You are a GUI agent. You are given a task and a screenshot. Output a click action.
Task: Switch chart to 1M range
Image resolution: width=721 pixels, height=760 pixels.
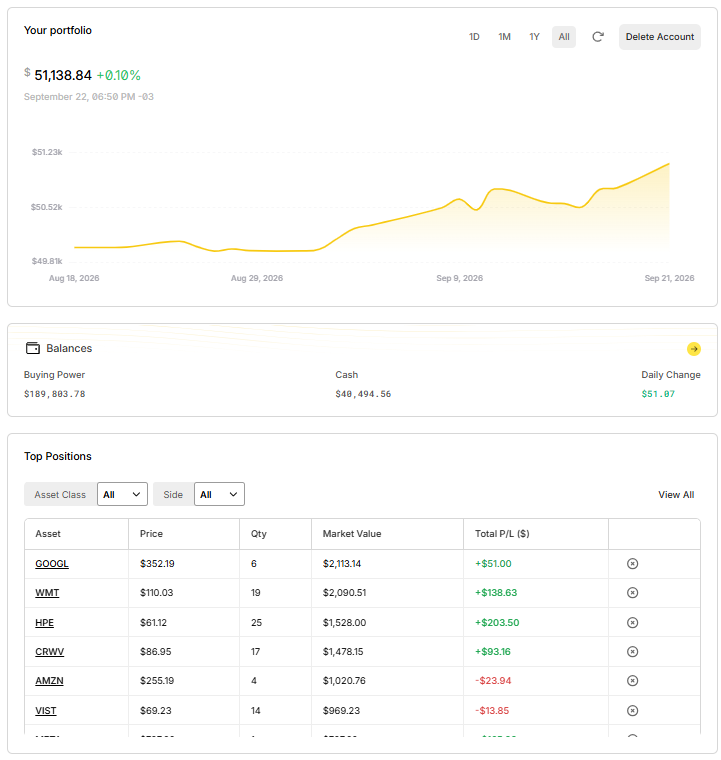pyautogui.click(x=504, y=37)
